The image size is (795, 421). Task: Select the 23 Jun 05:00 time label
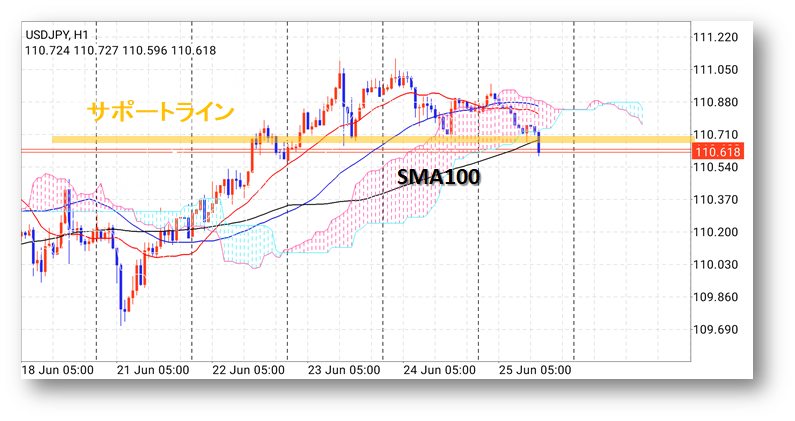[345, 370]
